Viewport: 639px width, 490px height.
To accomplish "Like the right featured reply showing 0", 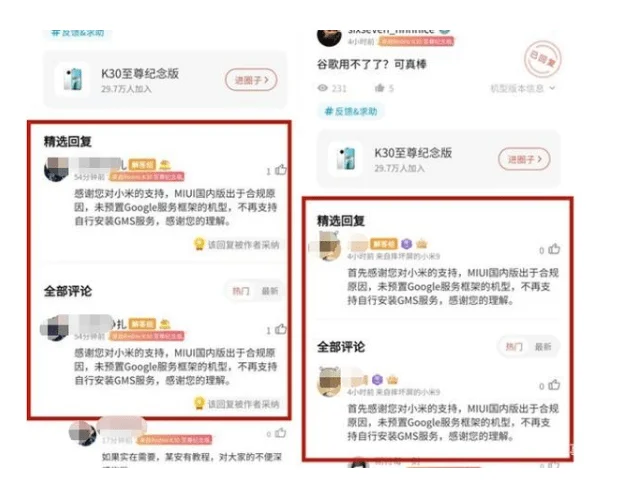I will (554, 249).
